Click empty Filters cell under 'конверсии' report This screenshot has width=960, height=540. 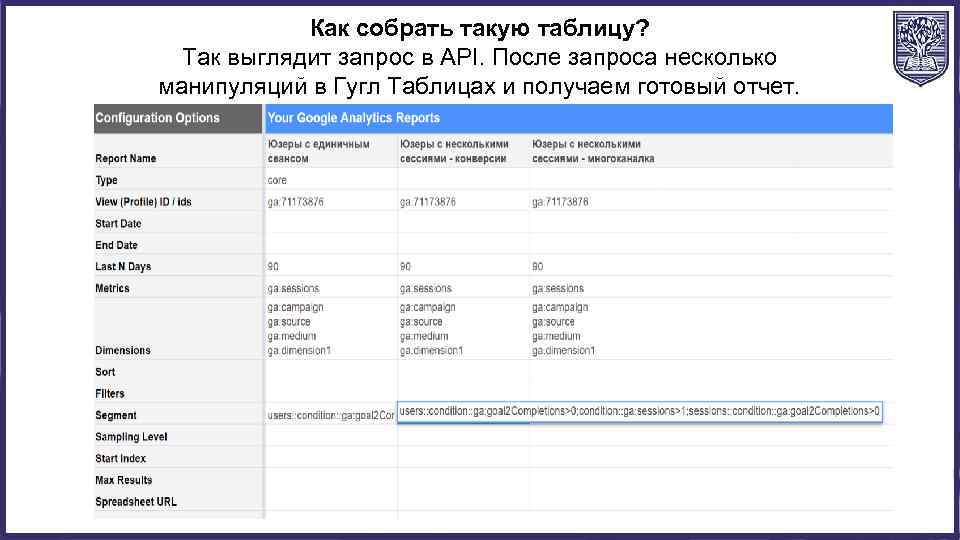(463, 393)
